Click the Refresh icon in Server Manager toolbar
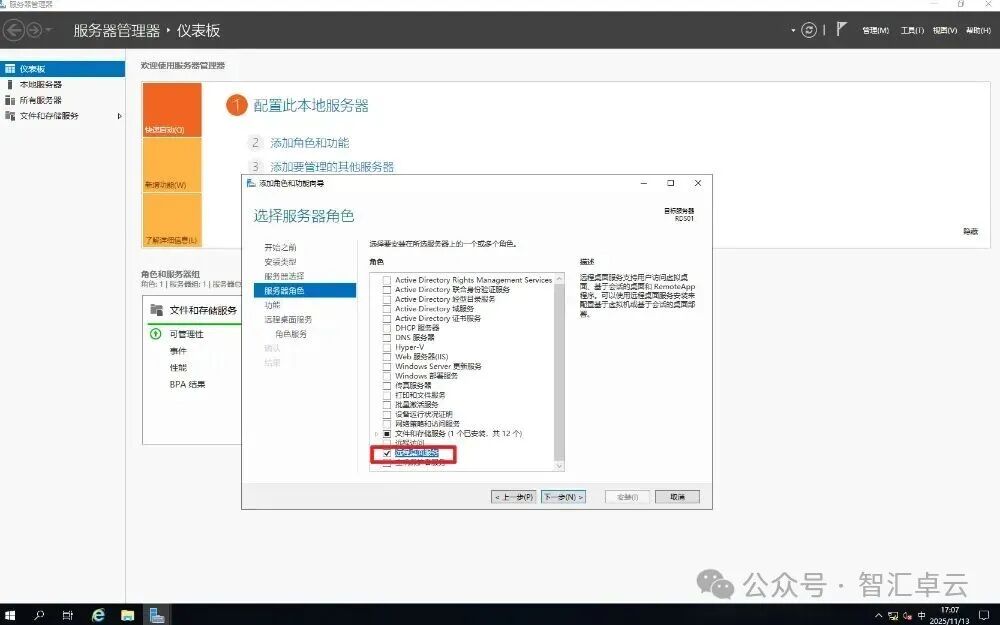This screenshot has height=625, width=1000. [809, 29]
